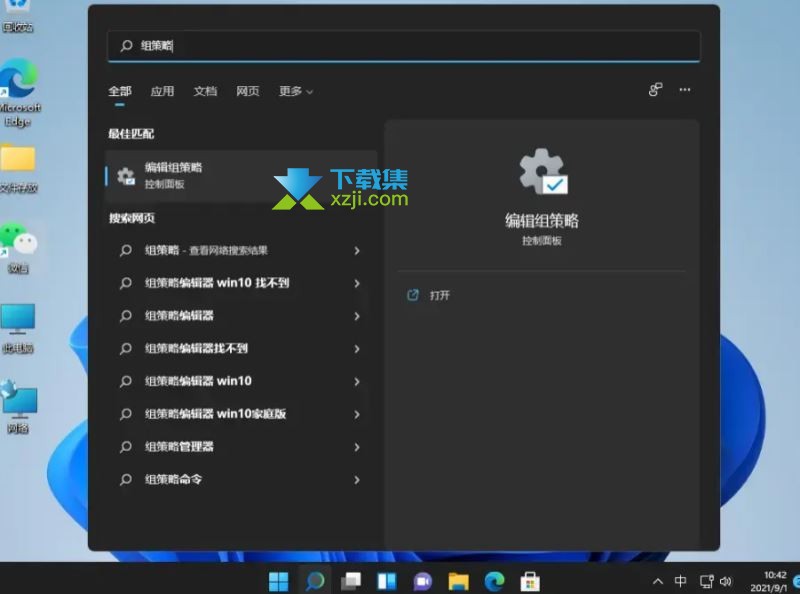The height and width of the screenshot is (594, 800).
Task: Open Task View on the taskbar
Action: (x=351, y=581)
